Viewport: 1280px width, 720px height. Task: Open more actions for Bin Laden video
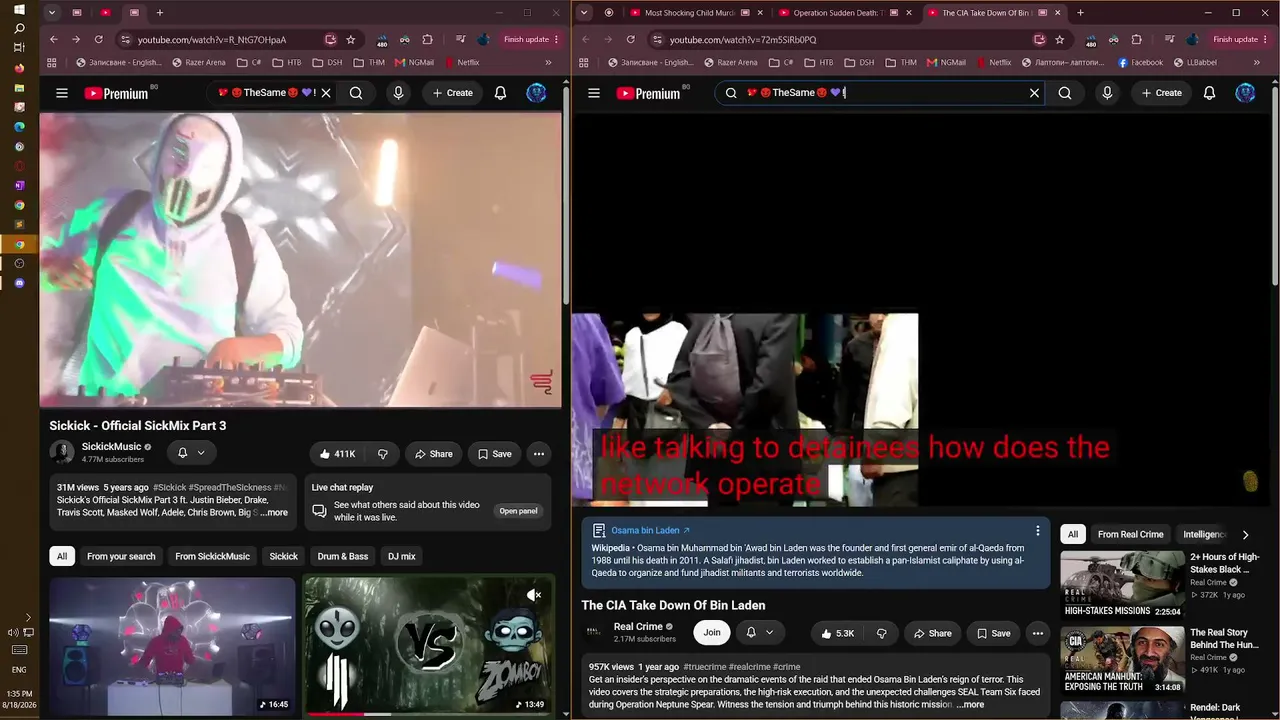pos(1038,633)
